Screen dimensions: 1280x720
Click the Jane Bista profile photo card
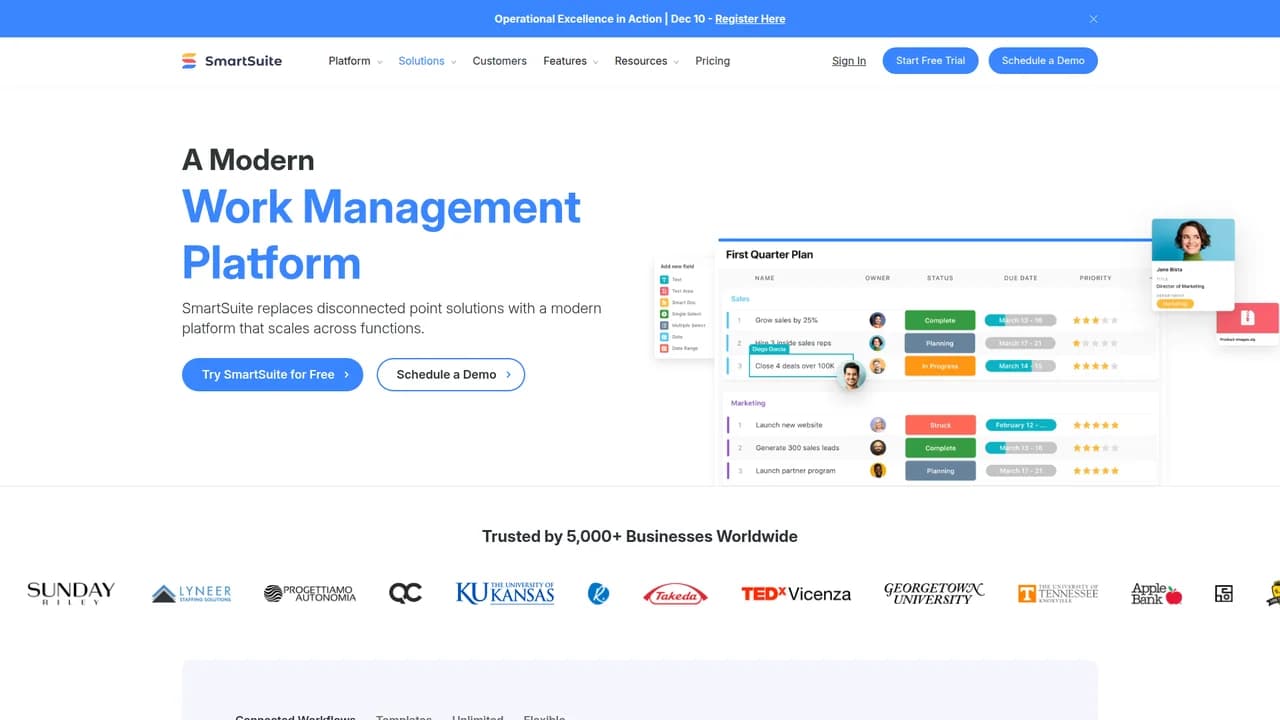pos(1193,240)
